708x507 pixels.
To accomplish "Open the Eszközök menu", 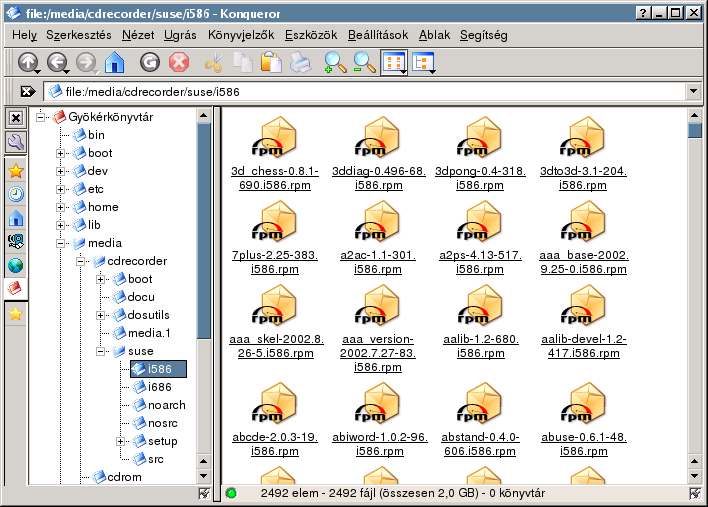I will pyautogui.click(x=311, y=35).
